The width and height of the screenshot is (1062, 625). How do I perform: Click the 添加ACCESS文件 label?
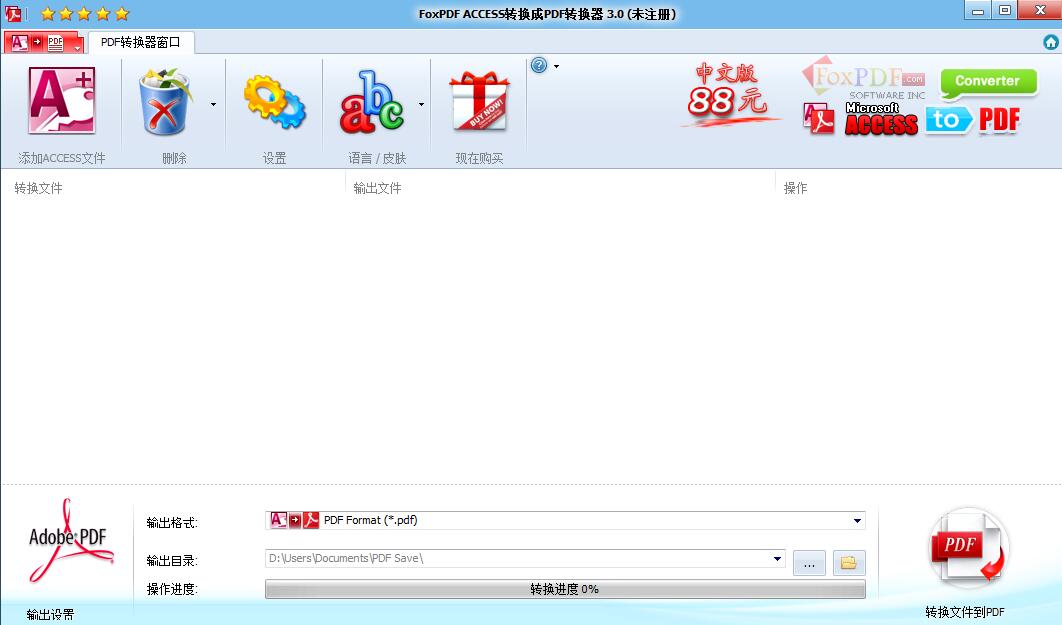[62, 158]
